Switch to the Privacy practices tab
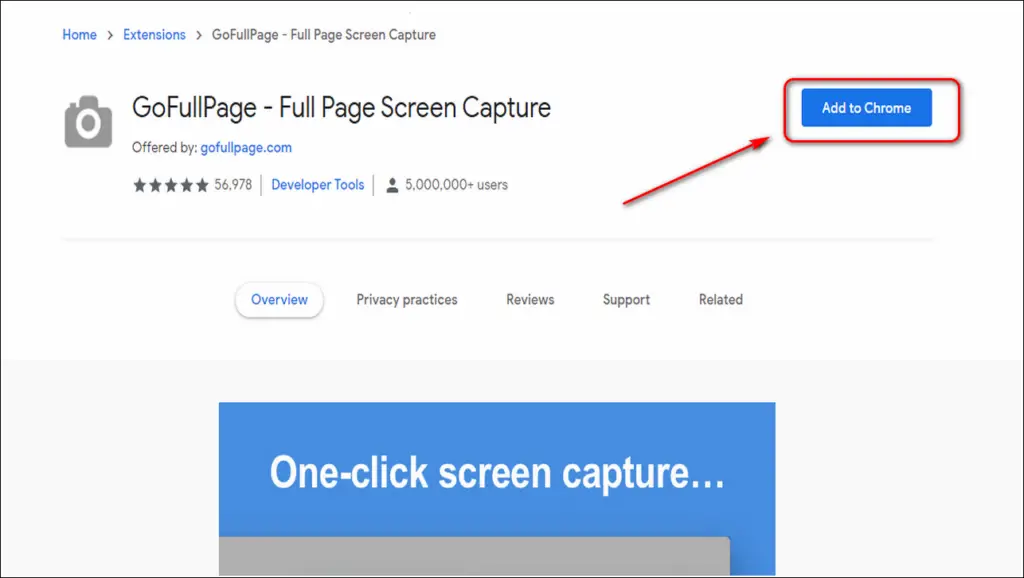1024x578 pixels. click(x=407, y=300)
